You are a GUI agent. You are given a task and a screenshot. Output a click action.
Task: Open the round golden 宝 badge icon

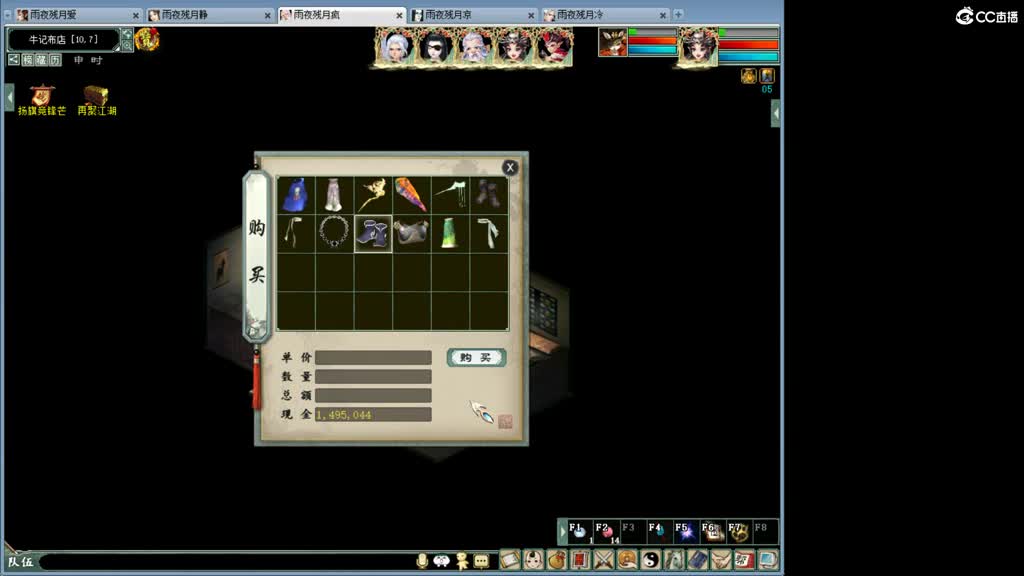pyautogui.click(x=147, y=40)
